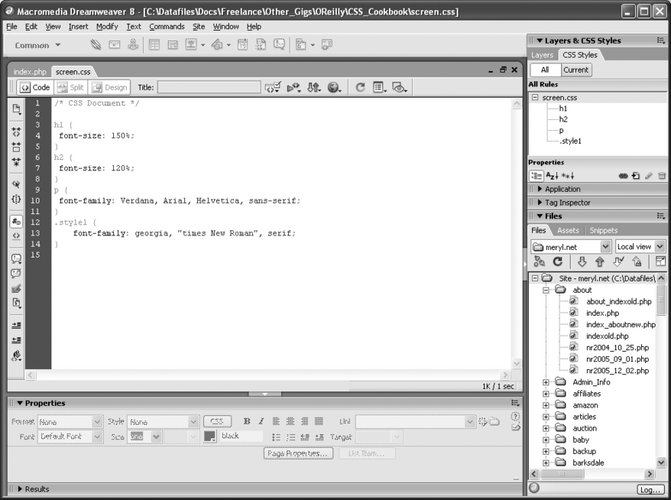Click the Get Files down arrow icon
This screenshot has width=671, height=500.
coord(582,262)
